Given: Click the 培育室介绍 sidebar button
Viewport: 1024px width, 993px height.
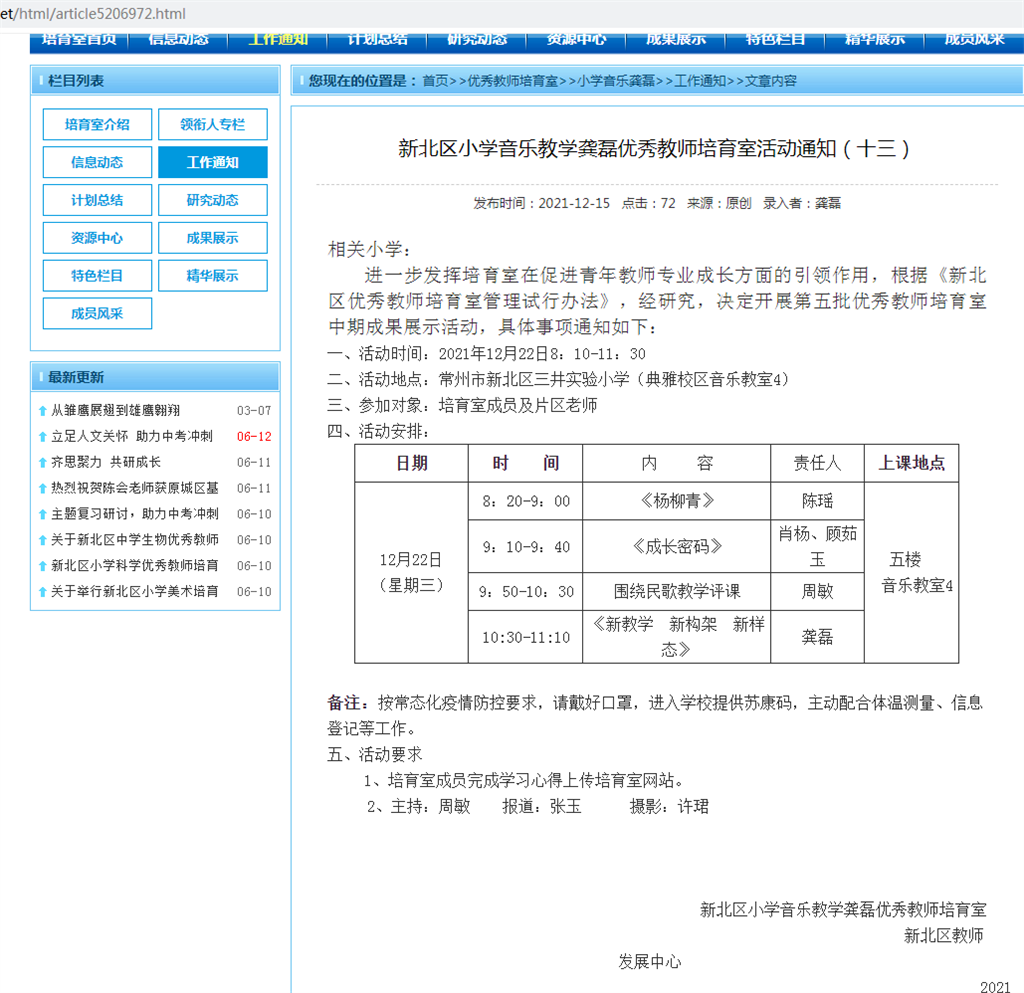Looking at the screenshot, I should click(97, 124).
